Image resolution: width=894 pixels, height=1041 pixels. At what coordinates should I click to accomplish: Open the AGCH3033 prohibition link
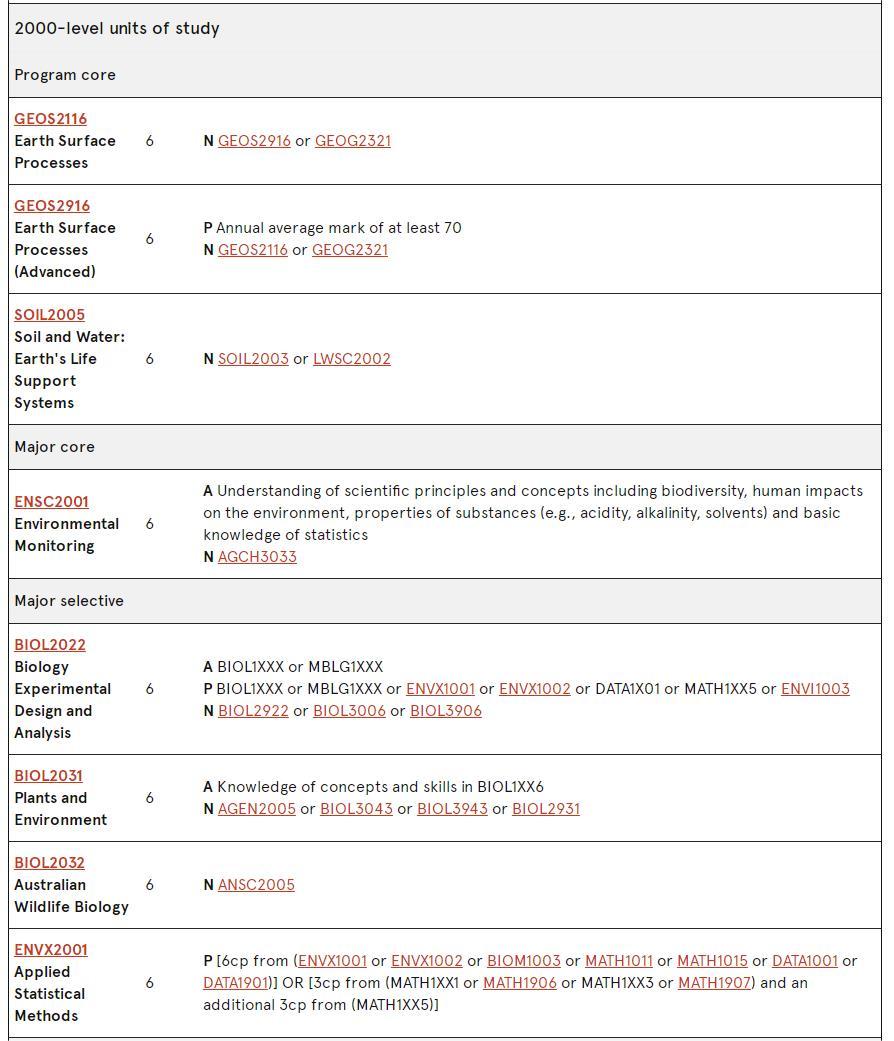coord(257,556)
